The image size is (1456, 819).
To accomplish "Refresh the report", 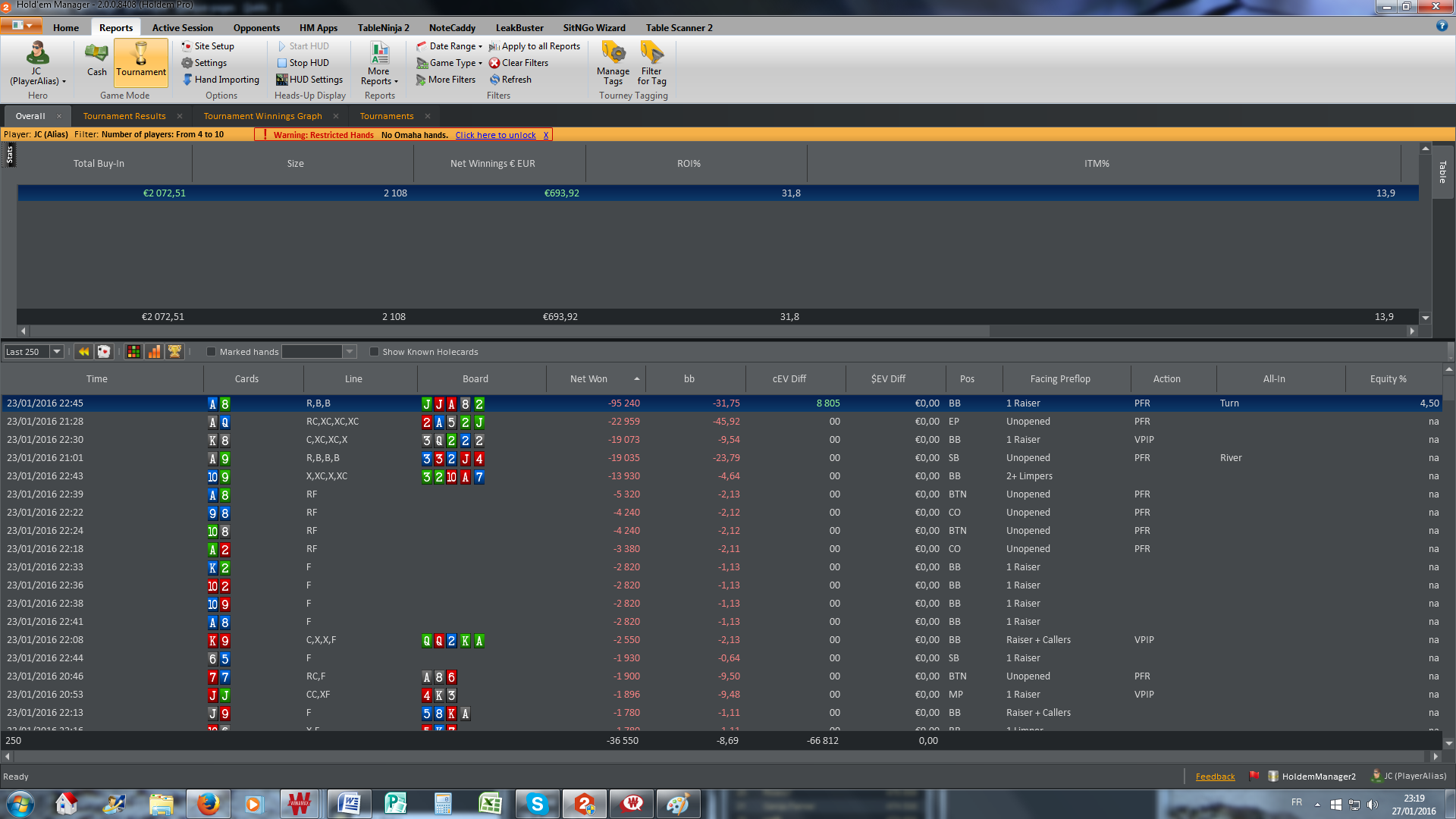I will click(510, 80).
